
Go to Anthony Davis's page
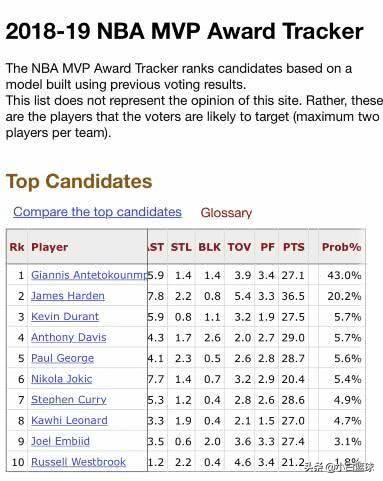click(69, 337)
